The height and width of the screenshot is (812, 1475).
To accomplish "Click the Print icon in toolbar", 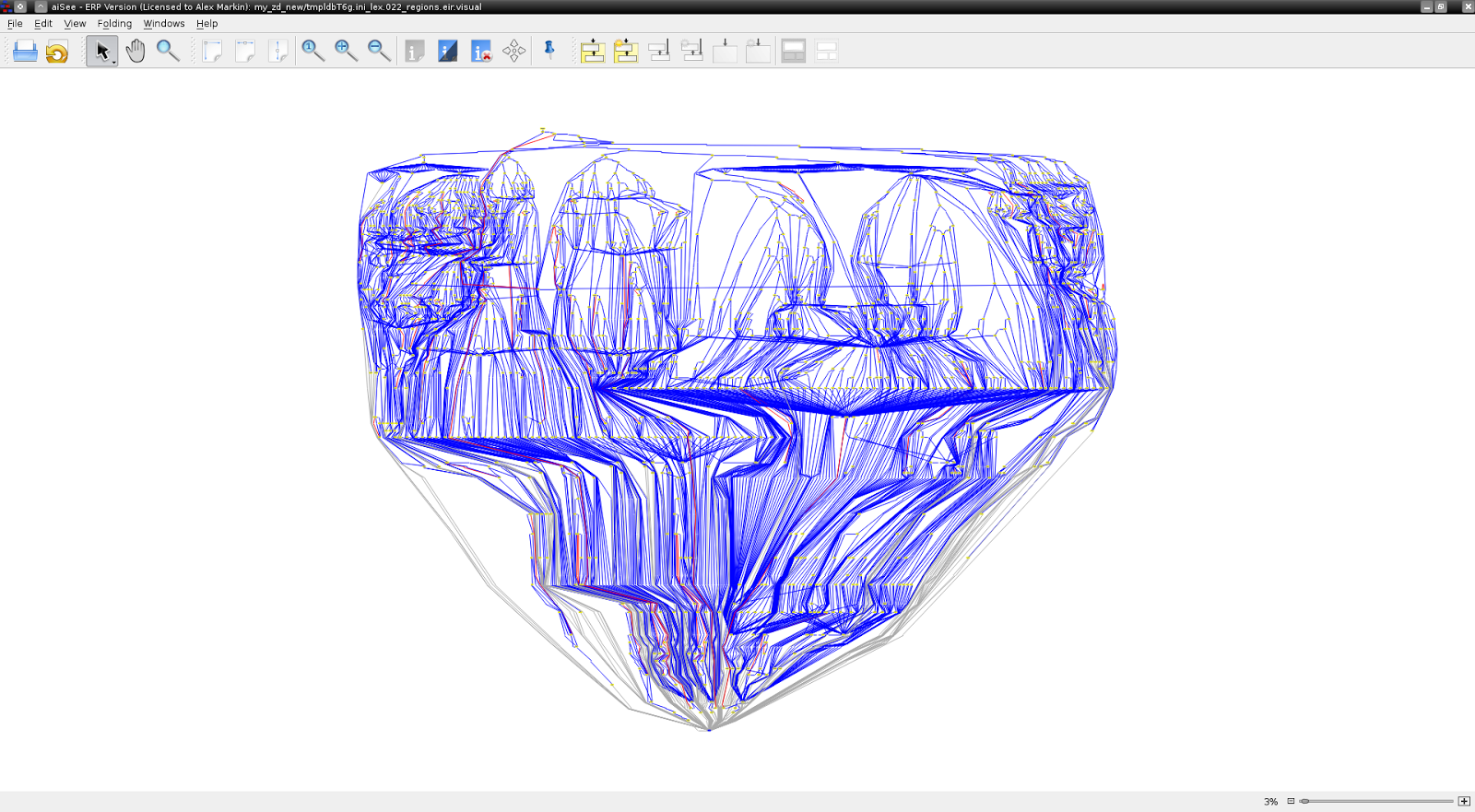I will click(x=25, y=52).
